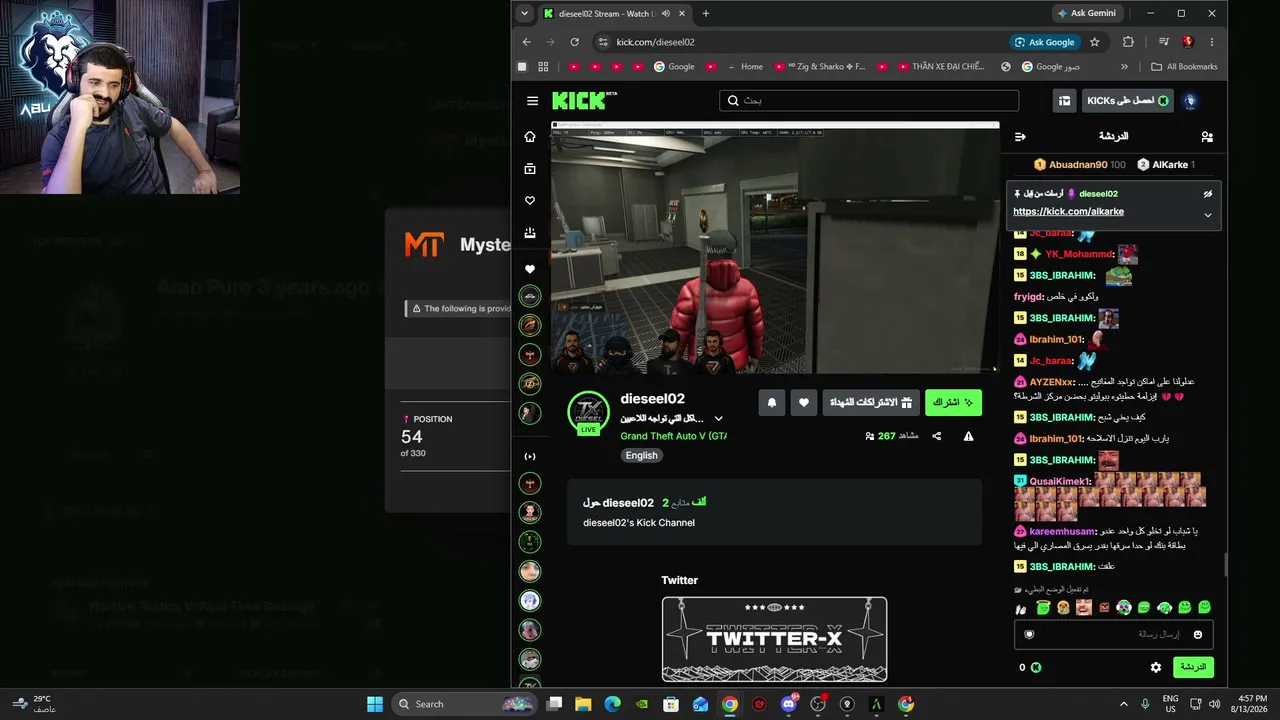Open the Following heart outline icon in Kick sidebar
Viewport: 1280px width, 720px height.
(530, 201)
